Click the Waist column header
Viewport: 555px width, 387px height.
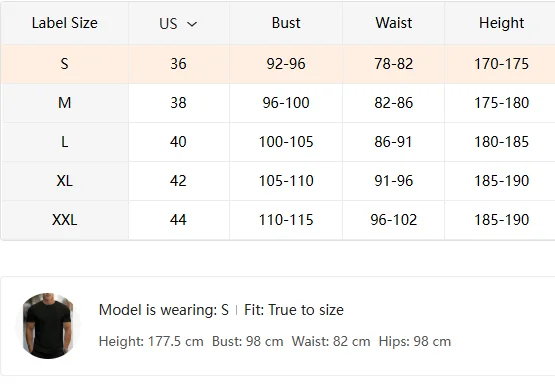[394, 23]
